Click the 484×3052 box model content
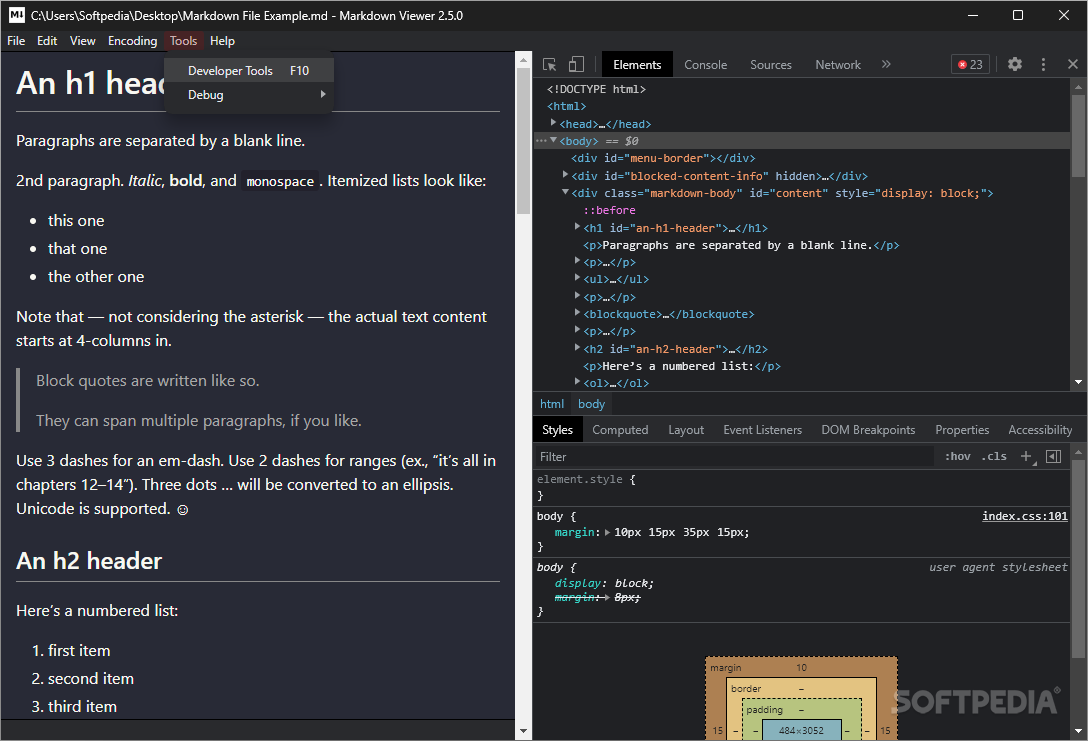1088x741 pixels. 801,731
